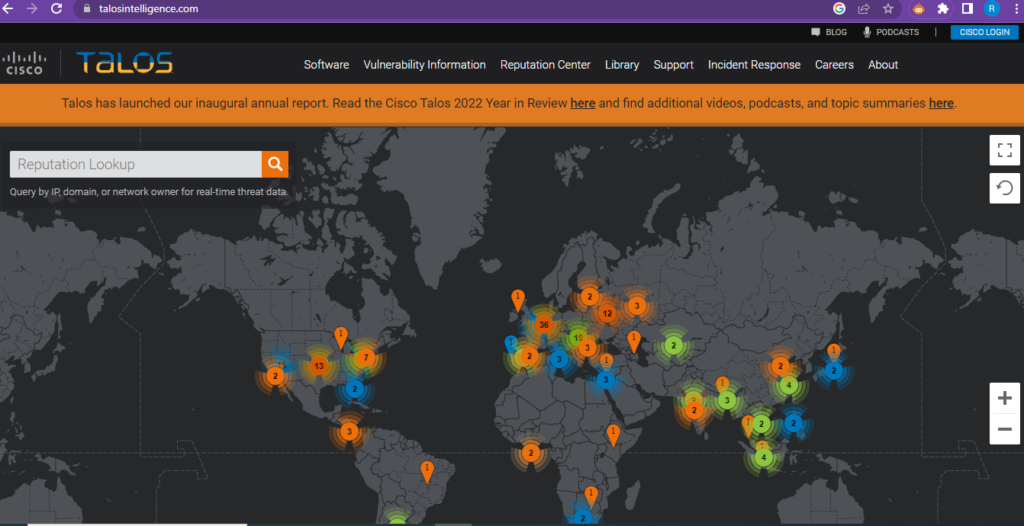The width and height of the screenshot is (1024, 526).
Task: Open the About menu
Action: 883,65
